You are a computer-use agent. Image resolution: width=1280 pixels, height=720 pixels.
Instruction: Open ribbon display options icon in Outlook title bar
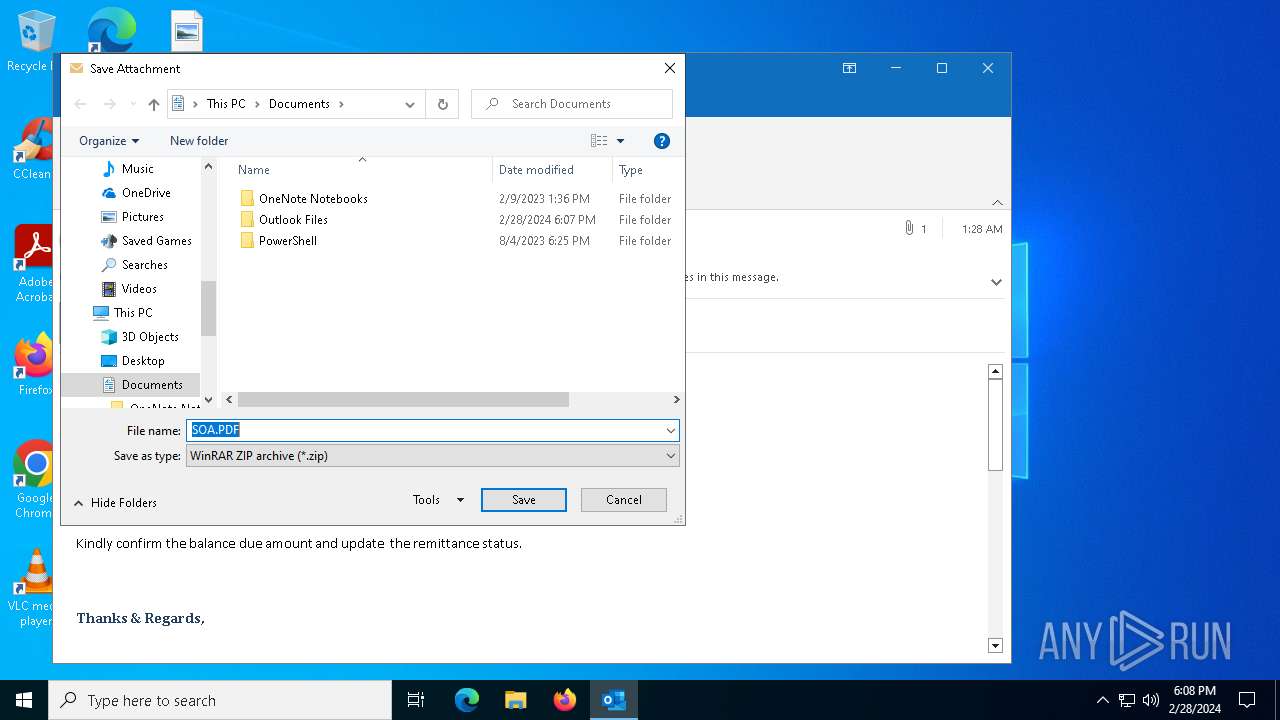tap(849, 68)
